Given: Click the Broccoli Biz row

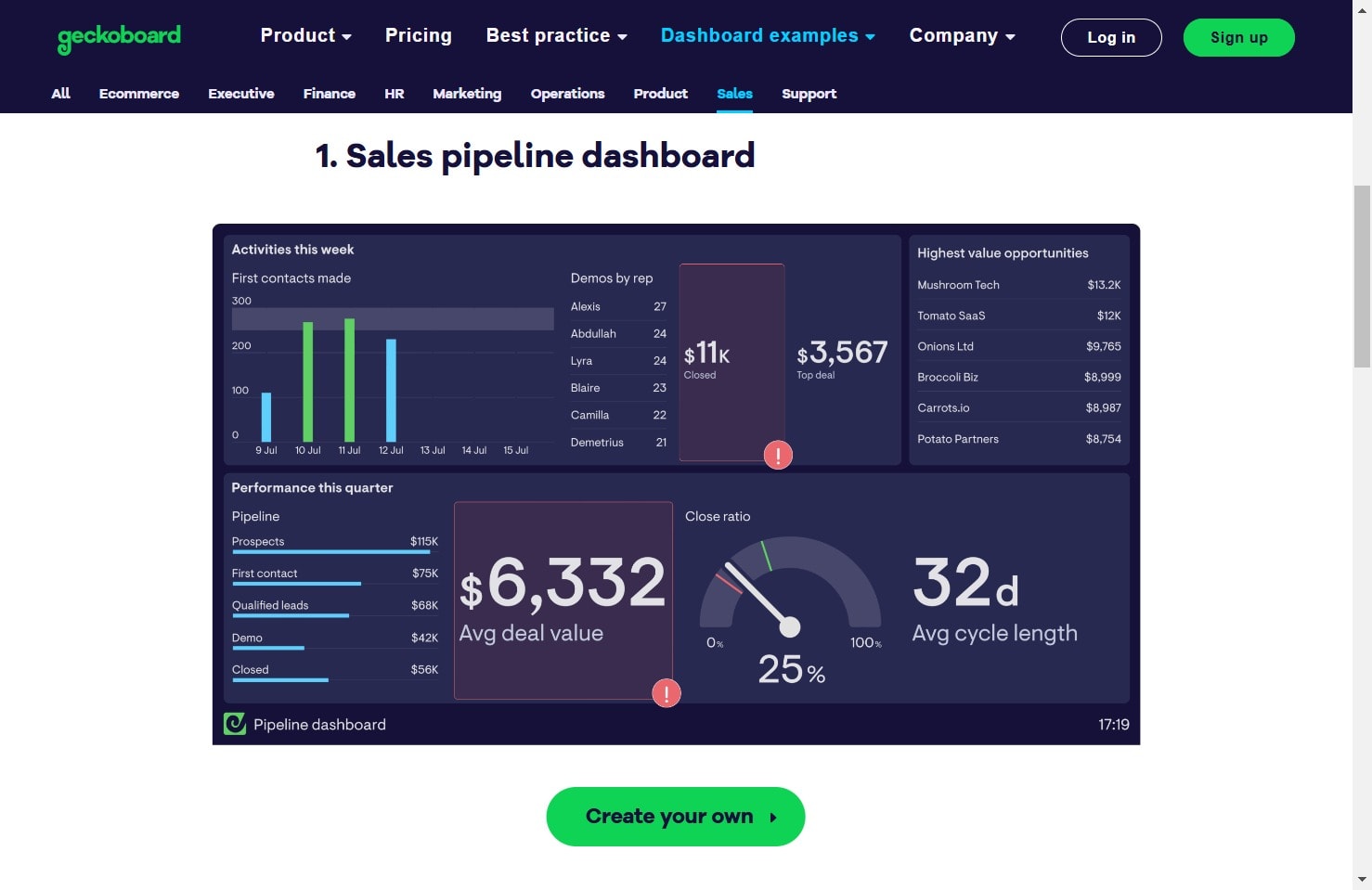Looking at the screenshot, I should tap(1018, 377).
